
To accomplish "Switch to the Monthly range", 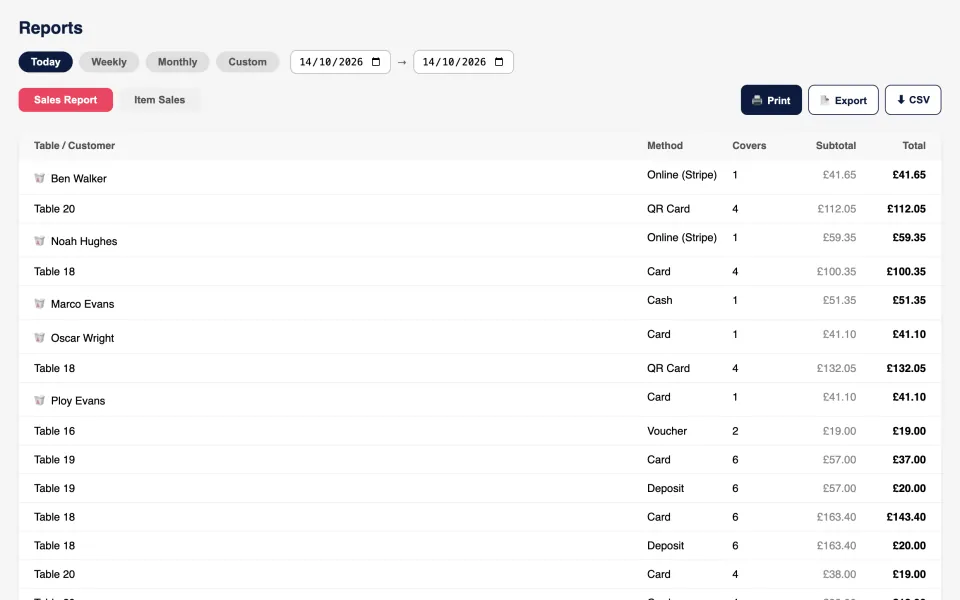I will [178, 62].
